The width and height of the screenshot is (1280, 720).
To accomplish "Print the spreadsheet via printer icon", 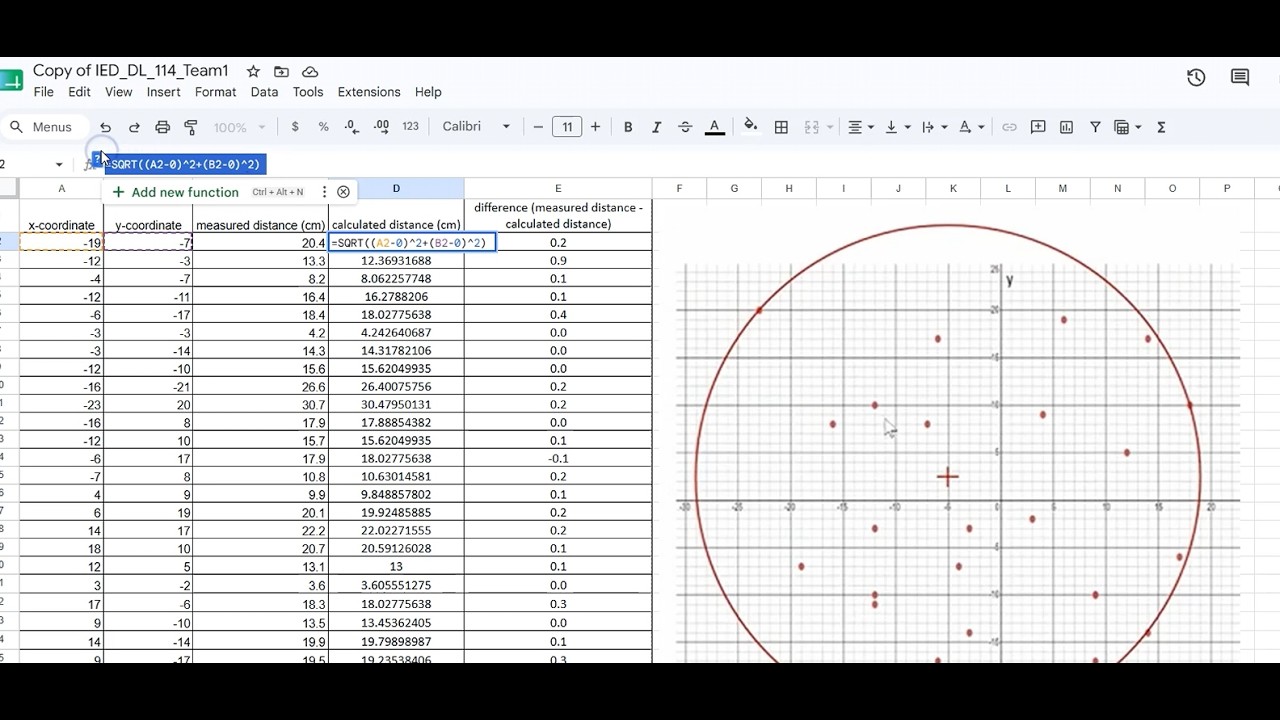I will [x=163, y=127].
